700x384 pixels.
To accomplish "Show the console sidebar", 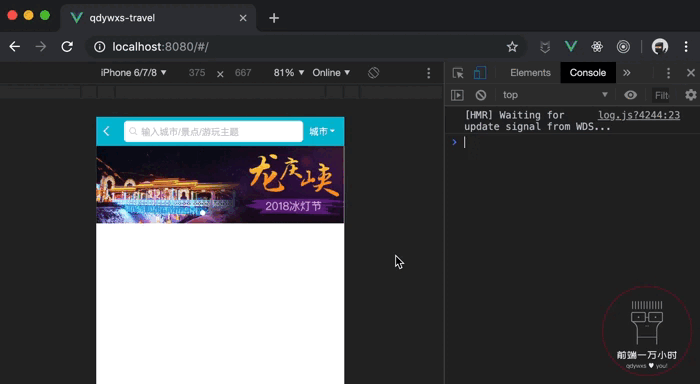I will click(457, 95).
